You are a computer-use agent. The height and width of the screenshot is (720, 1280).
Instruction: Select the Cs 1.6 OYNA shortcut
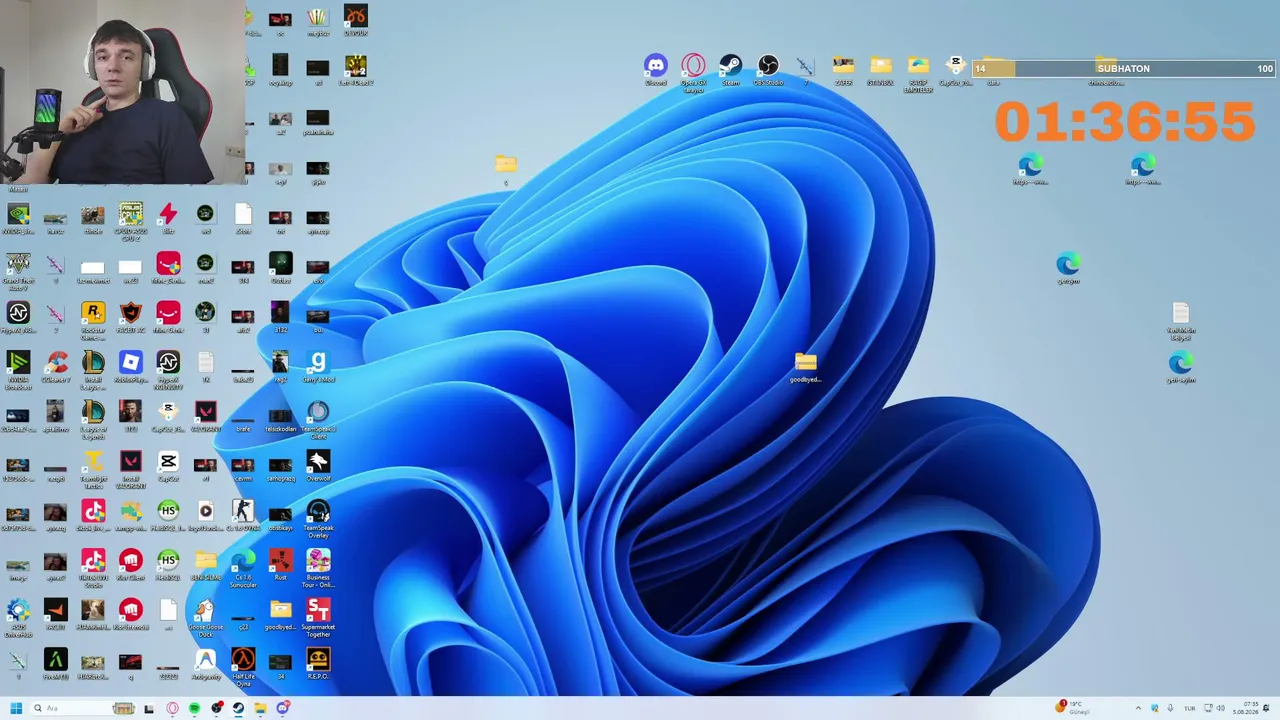[x=243, y=516]
